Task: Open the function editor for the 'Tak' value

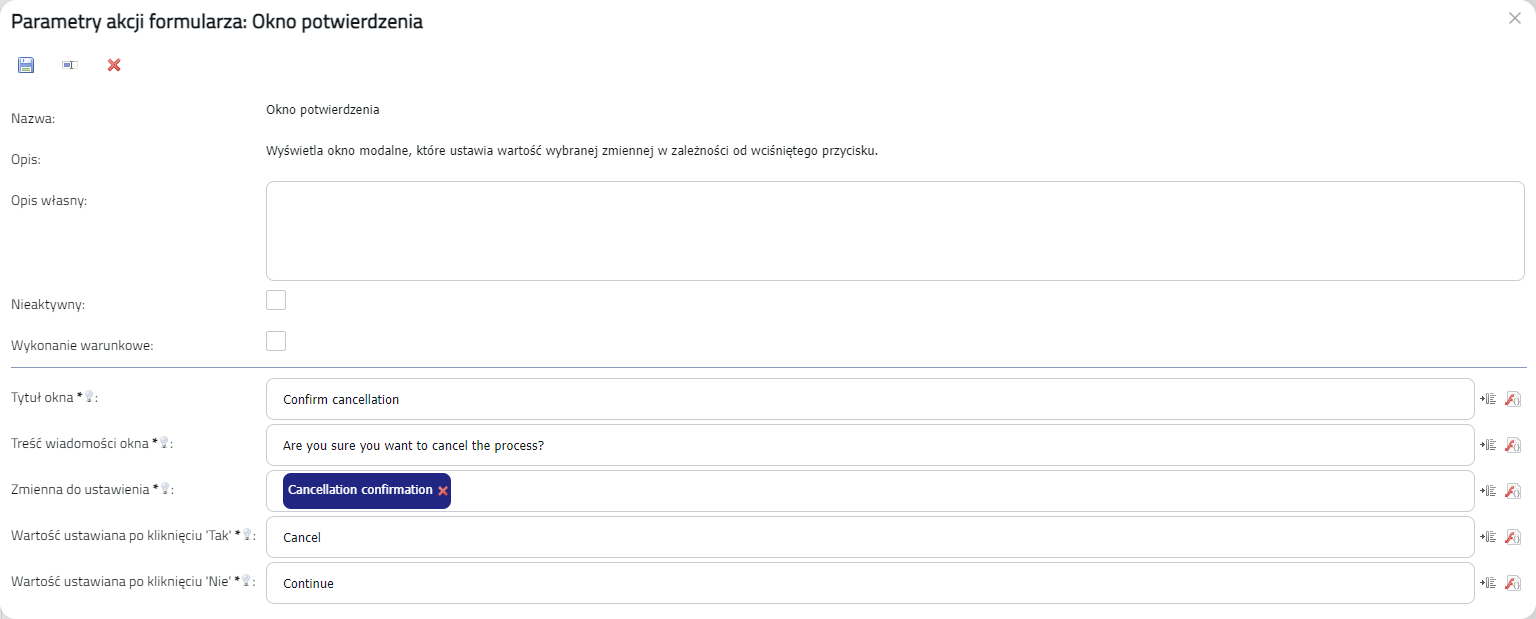Action: coord(1512,537)
